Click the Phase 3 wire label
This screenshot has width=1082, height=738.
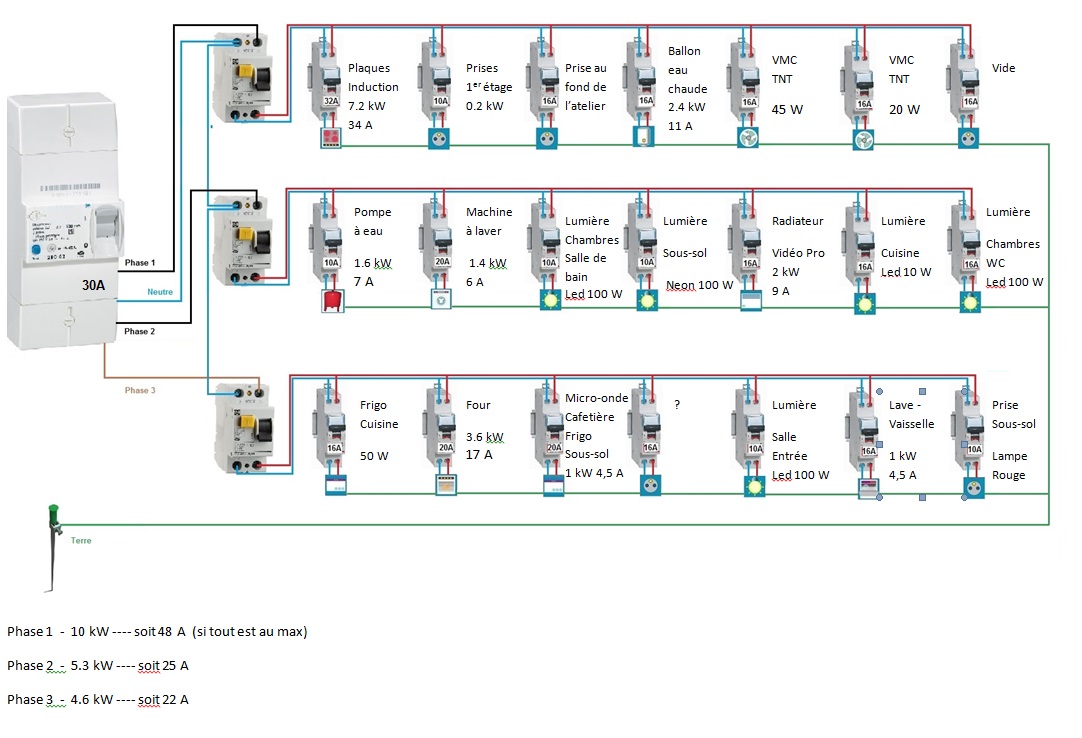coord(140,390)
